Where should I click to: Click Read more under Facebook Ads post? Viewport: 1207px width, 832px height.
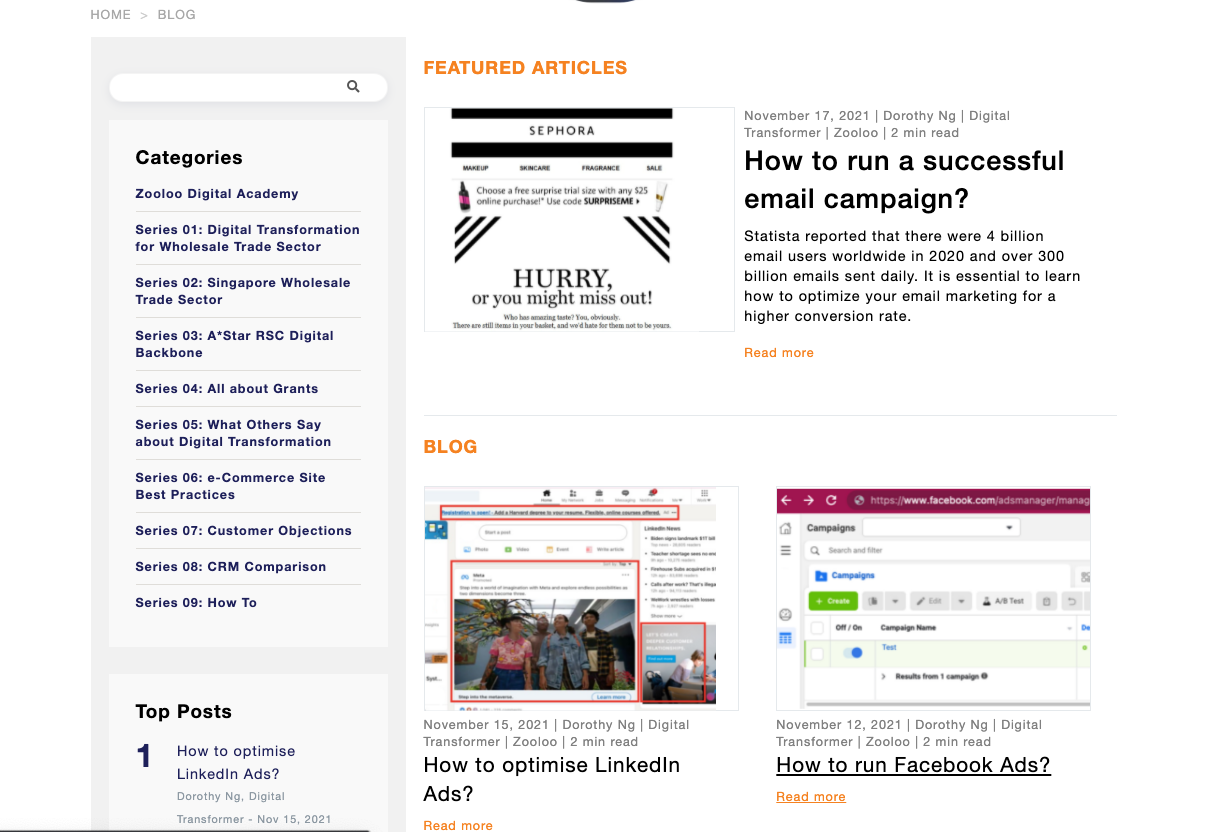pos(811,797)
